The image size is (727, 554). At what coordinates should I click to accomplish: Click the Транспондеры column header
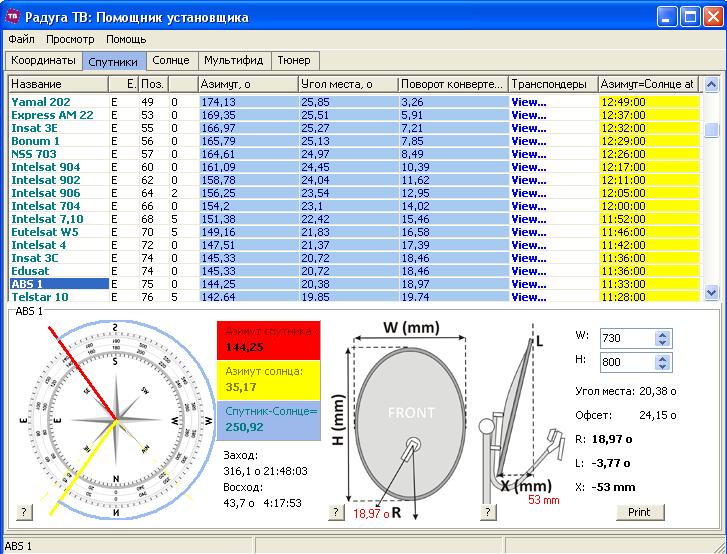[553, 84]
